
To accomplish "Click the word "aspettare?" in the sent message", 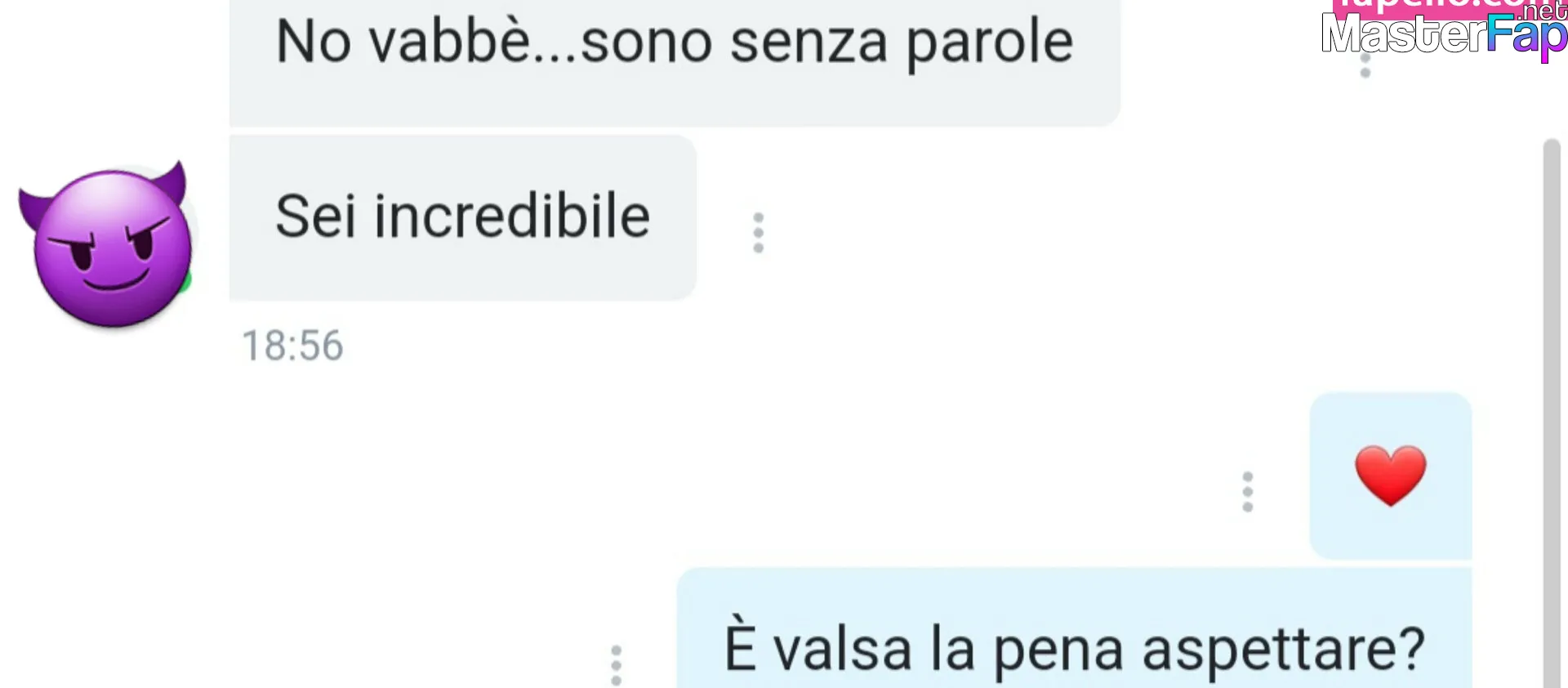I will coord(1284,651).
